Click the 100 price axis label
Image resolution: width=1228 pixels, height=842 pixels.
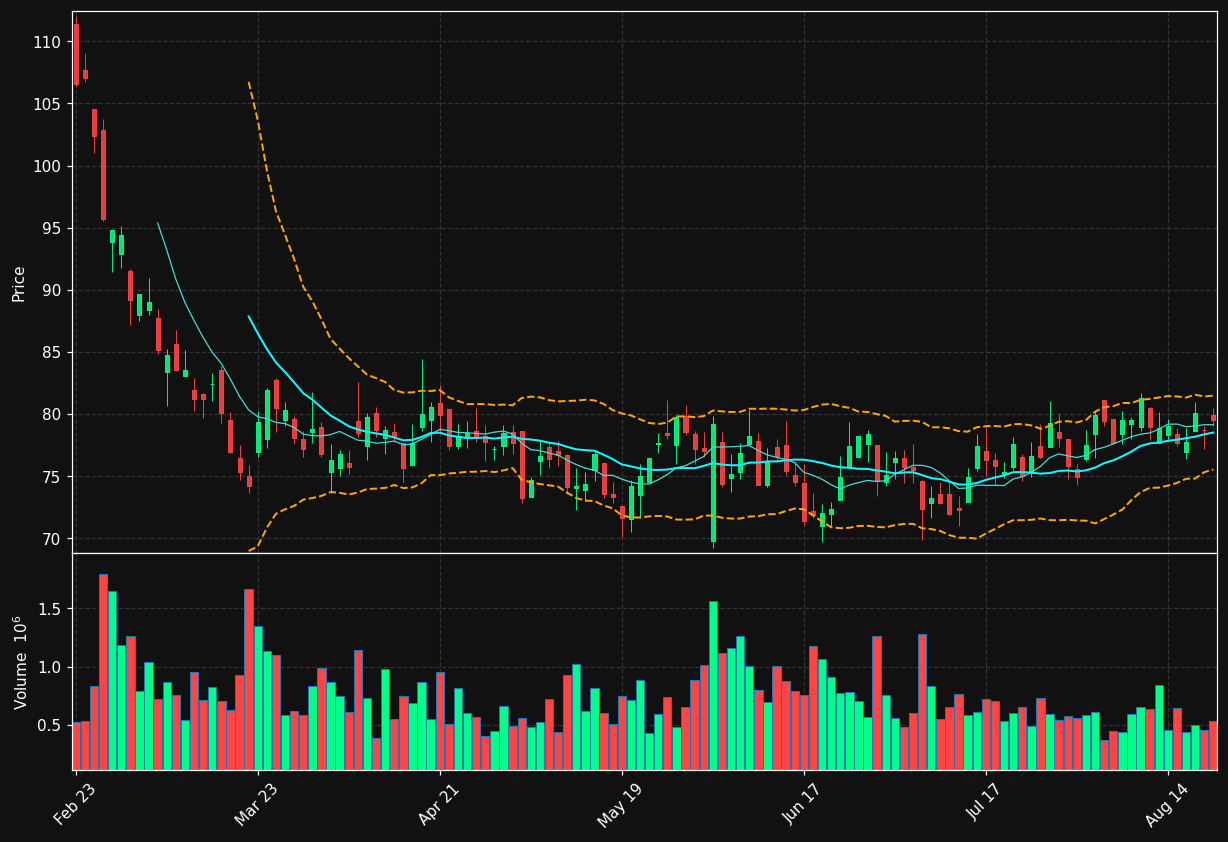click(x=47, y=166)
